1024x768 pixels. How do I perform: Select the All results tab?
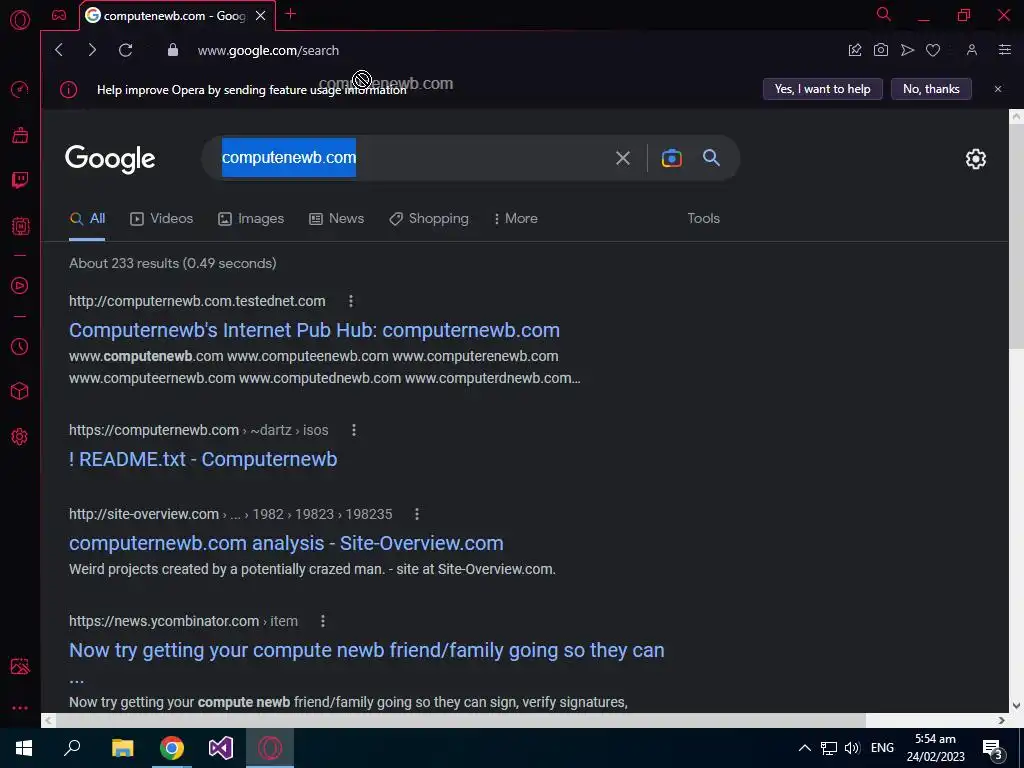click(88, 219)
